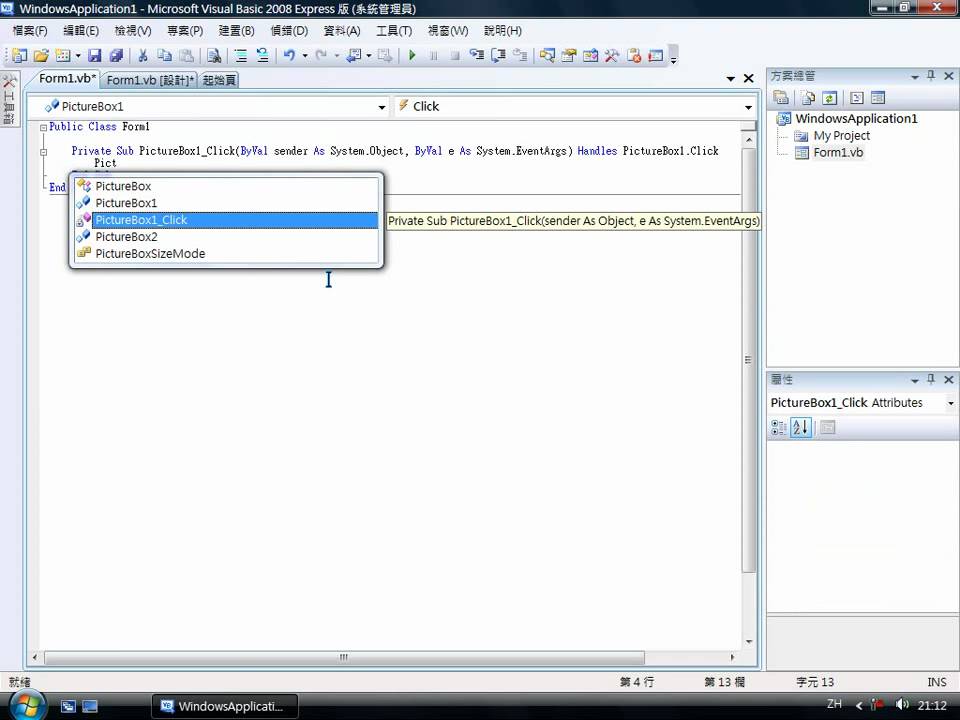
Task: Click the Copy toolbar icon
Action: click(164, 56)
